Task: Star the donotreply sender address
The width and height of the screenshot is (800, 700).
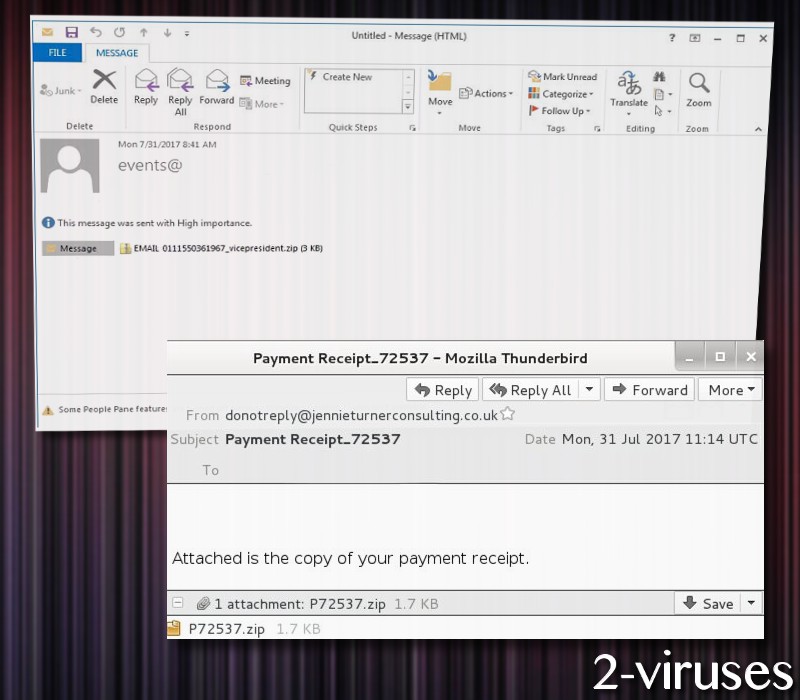Action: coord(507,414)
